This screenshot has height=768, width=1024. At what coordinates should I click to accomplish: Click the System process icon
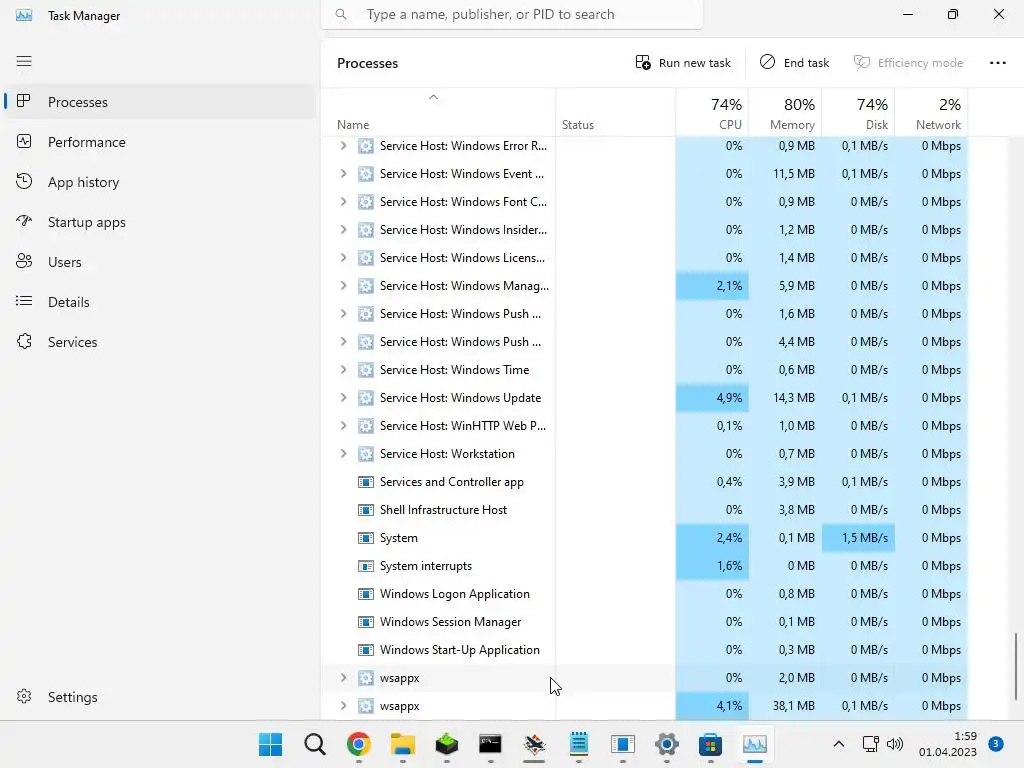click(x=366, y=538)
